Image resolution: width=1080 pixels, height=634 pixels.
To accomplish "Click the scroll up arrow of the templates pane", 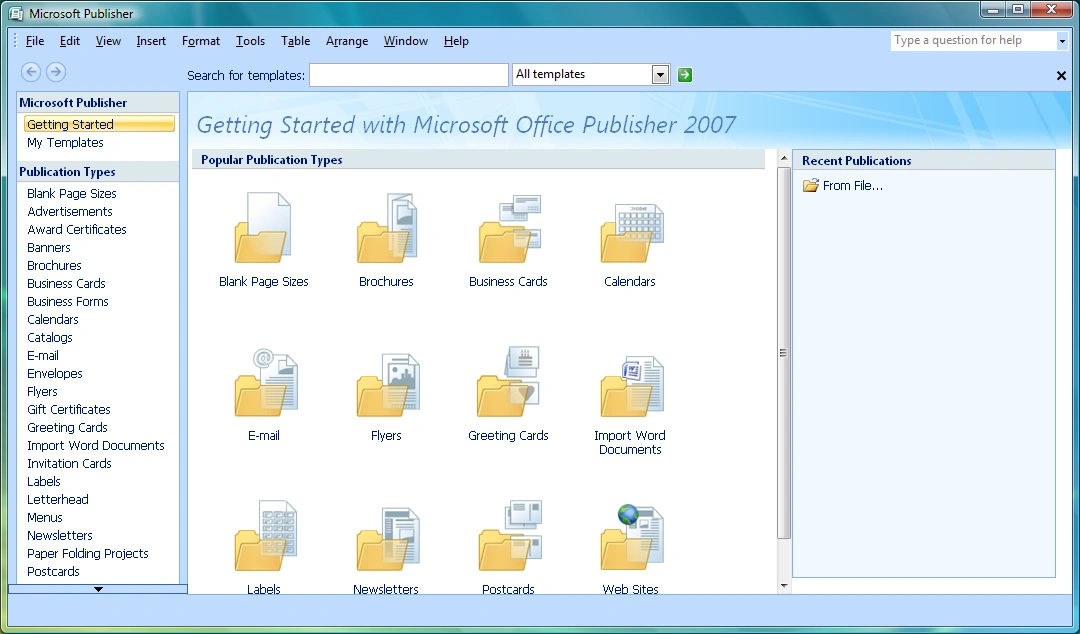I will (784, 158).
